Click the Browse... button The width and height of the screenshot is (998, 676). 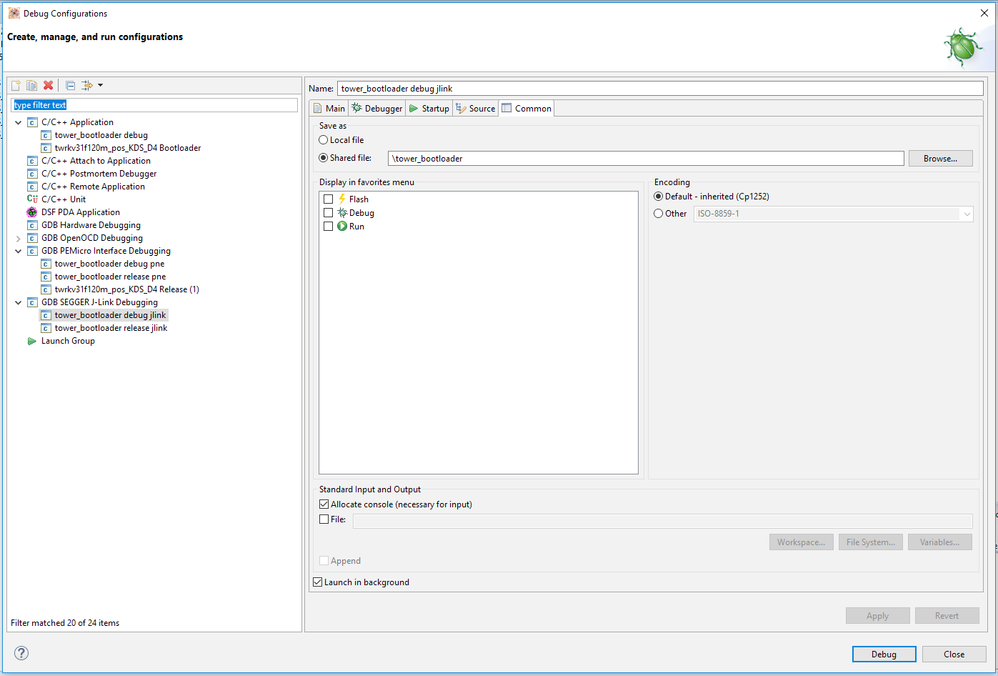[x=940, y=158]
